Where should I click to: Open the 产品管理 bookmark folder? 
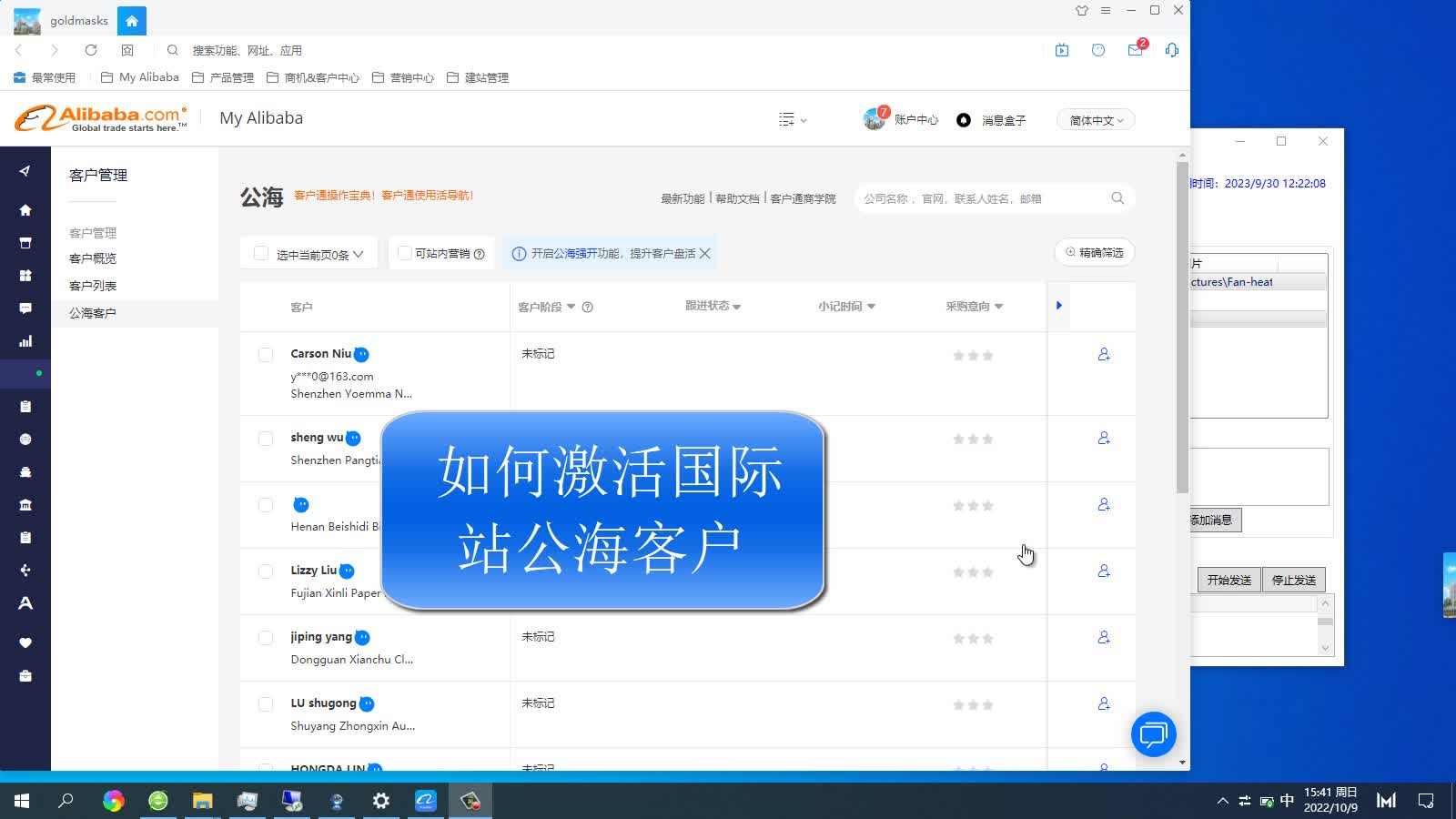pyautogui.click(x=223, y=77)
